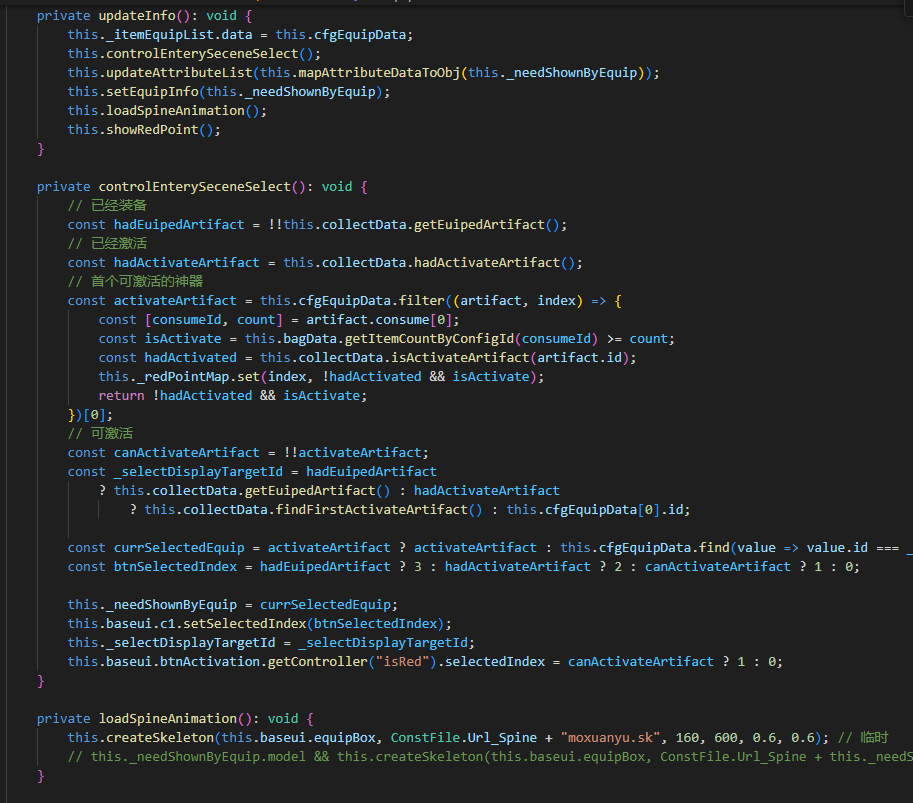913x803 pixels.
Task: Click the setSelectedIndex method call
Action: click(245, 624)
